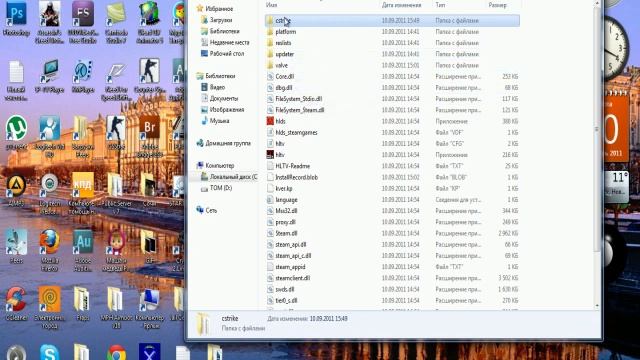640x360 pixels.
Task: Select Сеть in the navigation pane
Action: tap(211, 210)
